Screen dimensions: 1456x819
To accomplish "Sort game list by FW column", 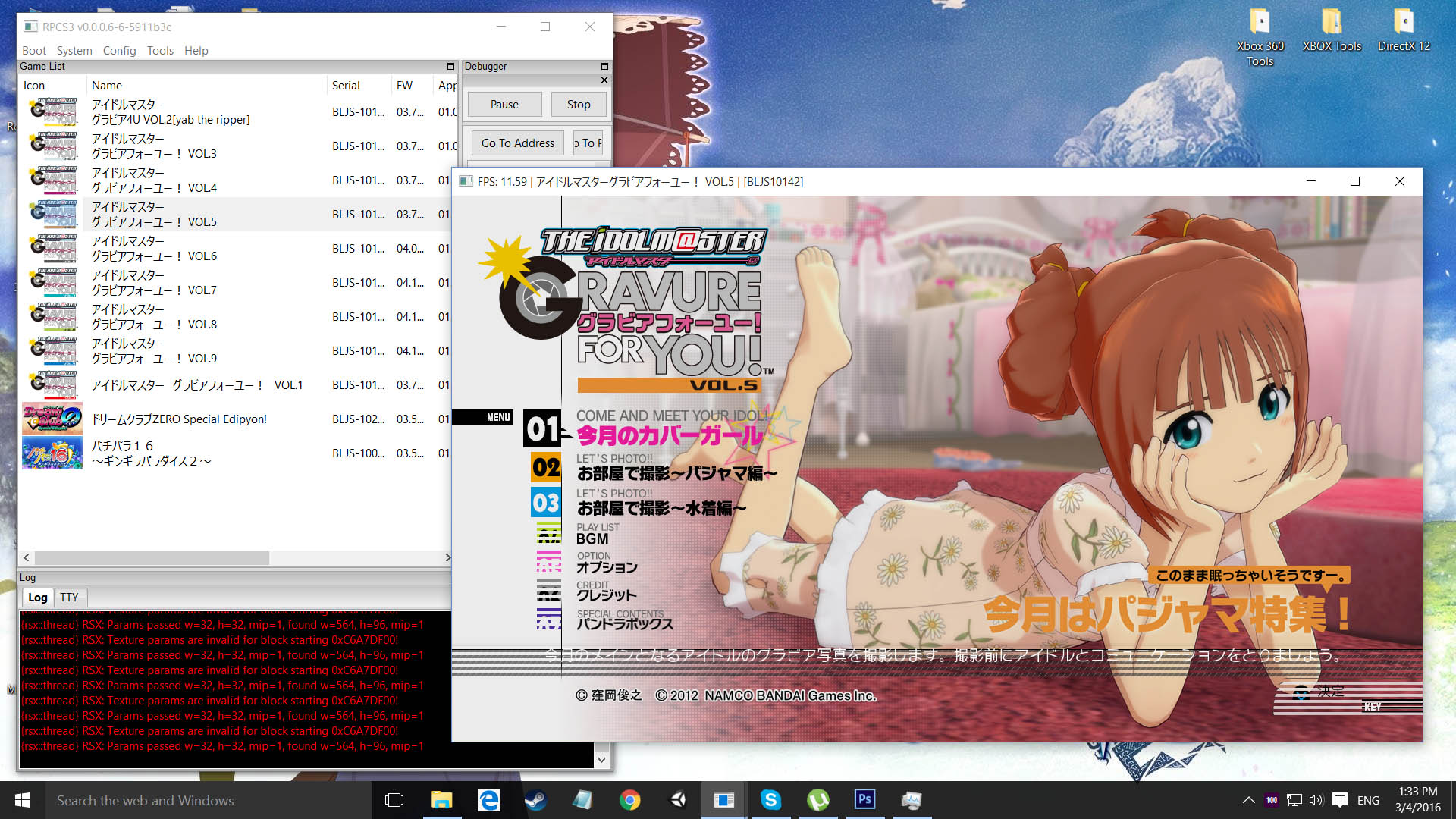I will [x=412, y=86].
